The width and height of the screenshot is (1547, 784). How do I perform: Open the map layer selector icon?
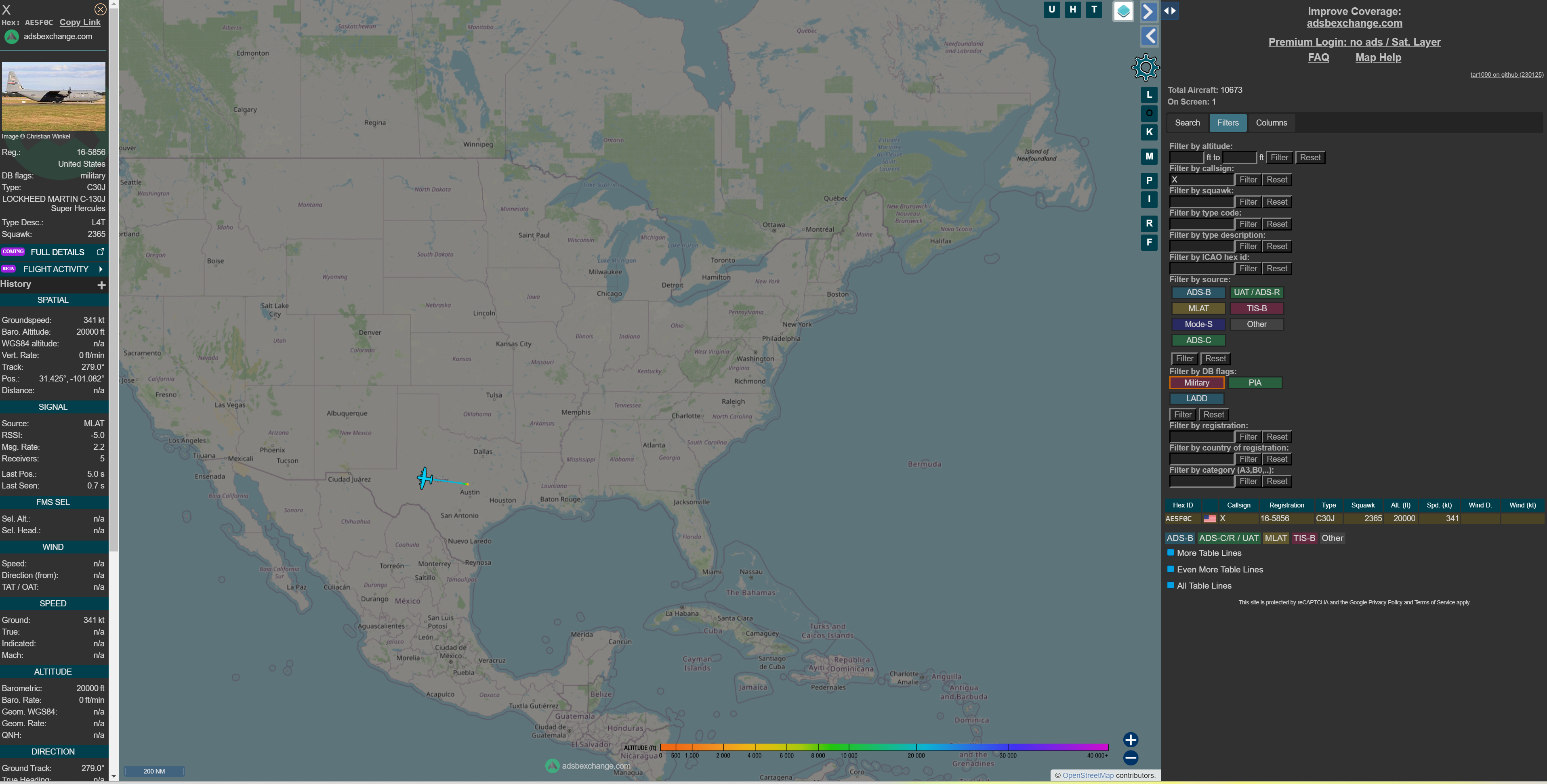tap(1123, 11)
